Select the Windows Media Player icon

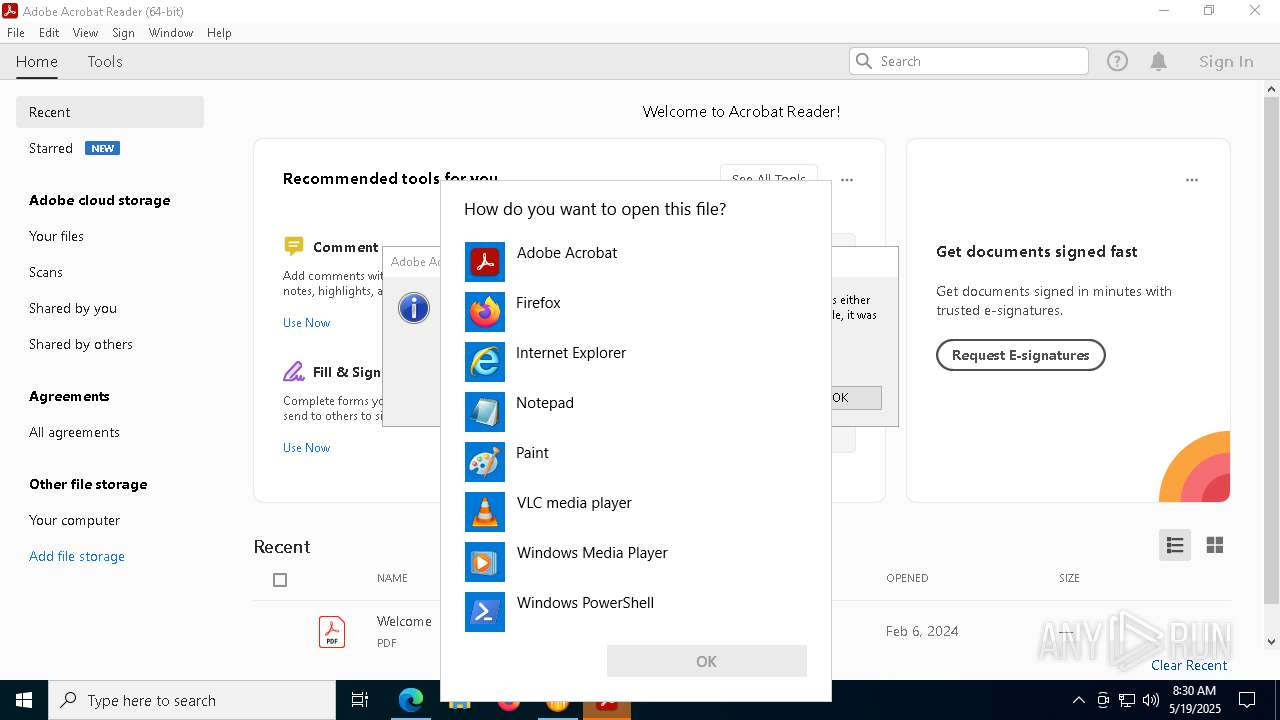tap(485, 562)
